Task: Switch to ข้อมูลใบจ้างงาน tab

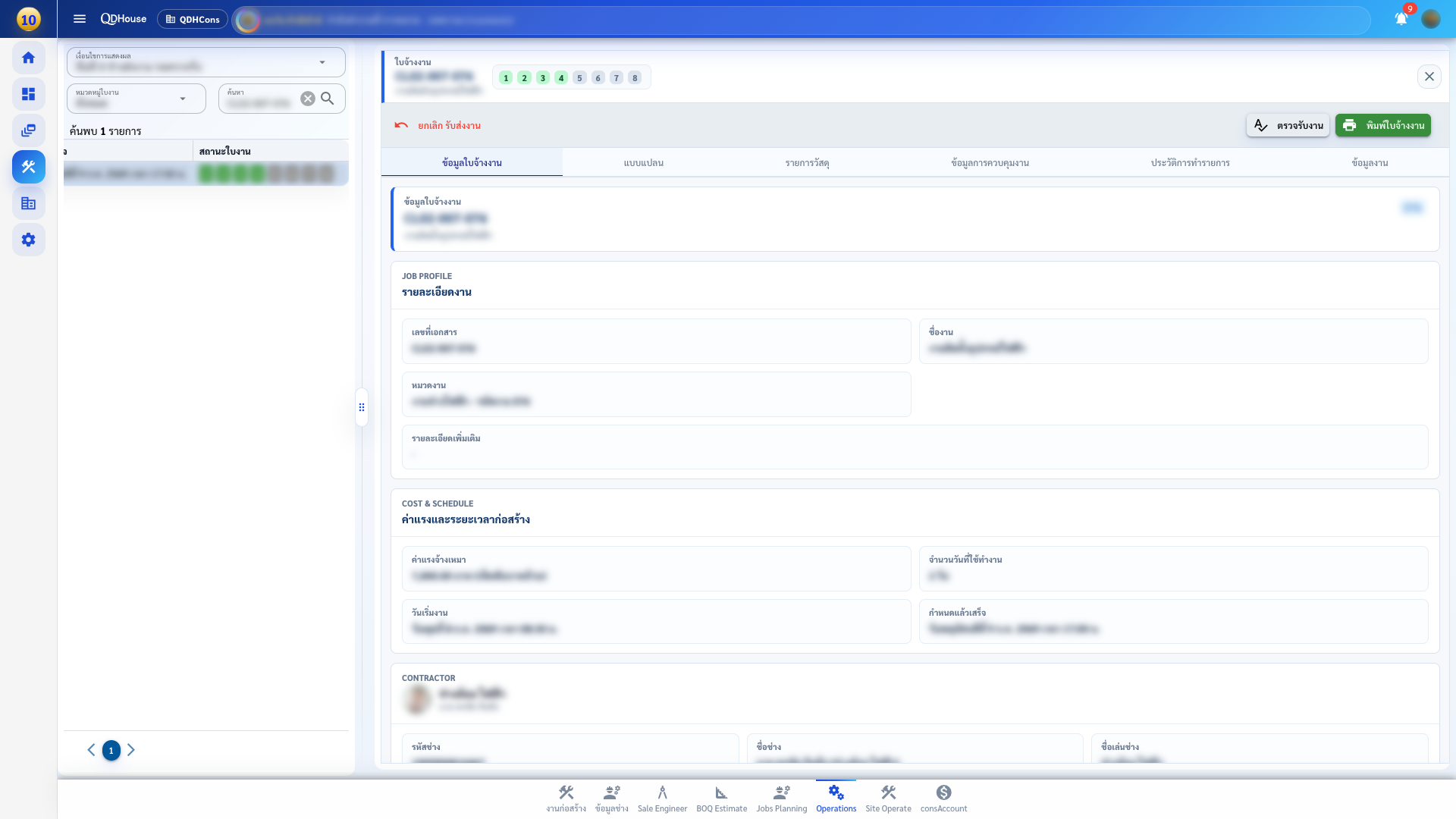Action: tap(472, 162)
